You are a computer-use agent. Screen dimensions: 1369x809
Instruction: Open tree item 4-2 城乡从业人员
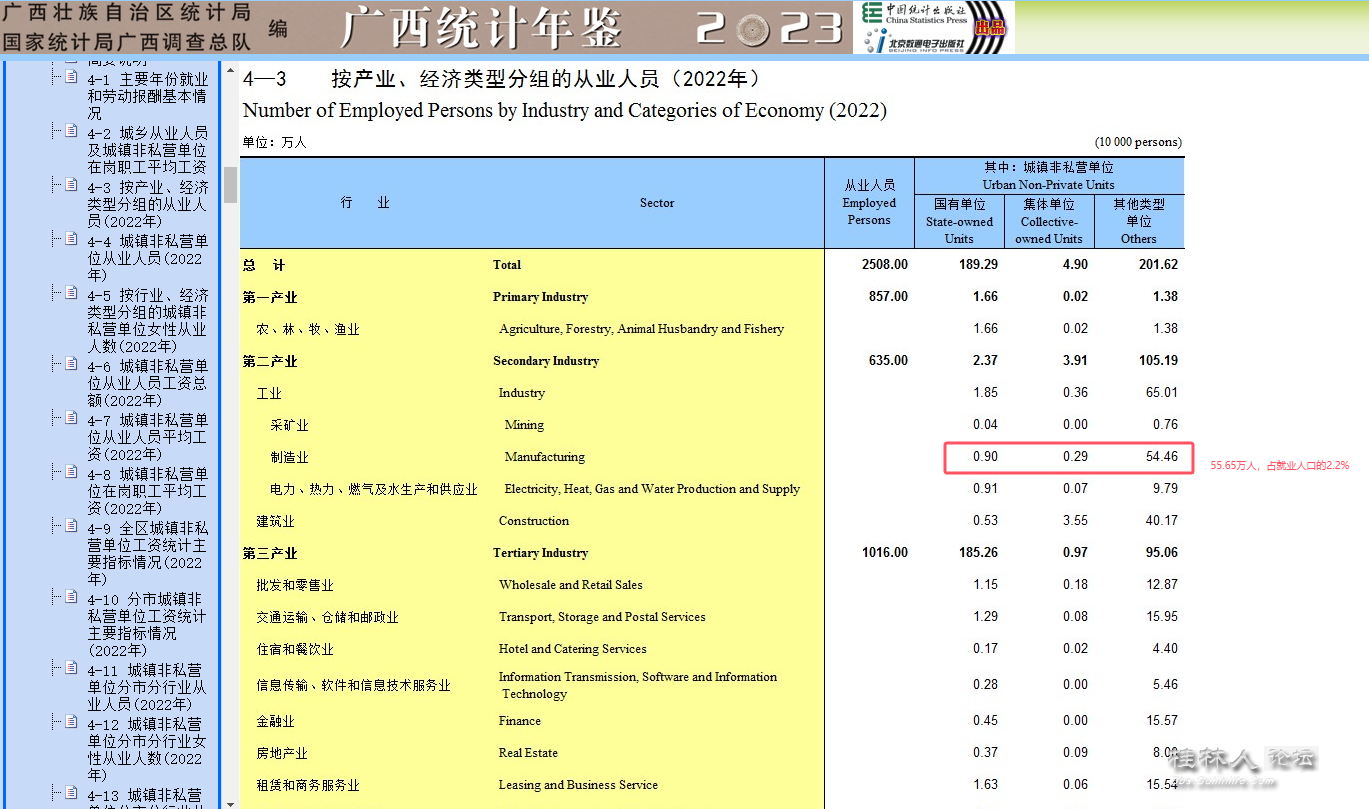pos(147,150)
